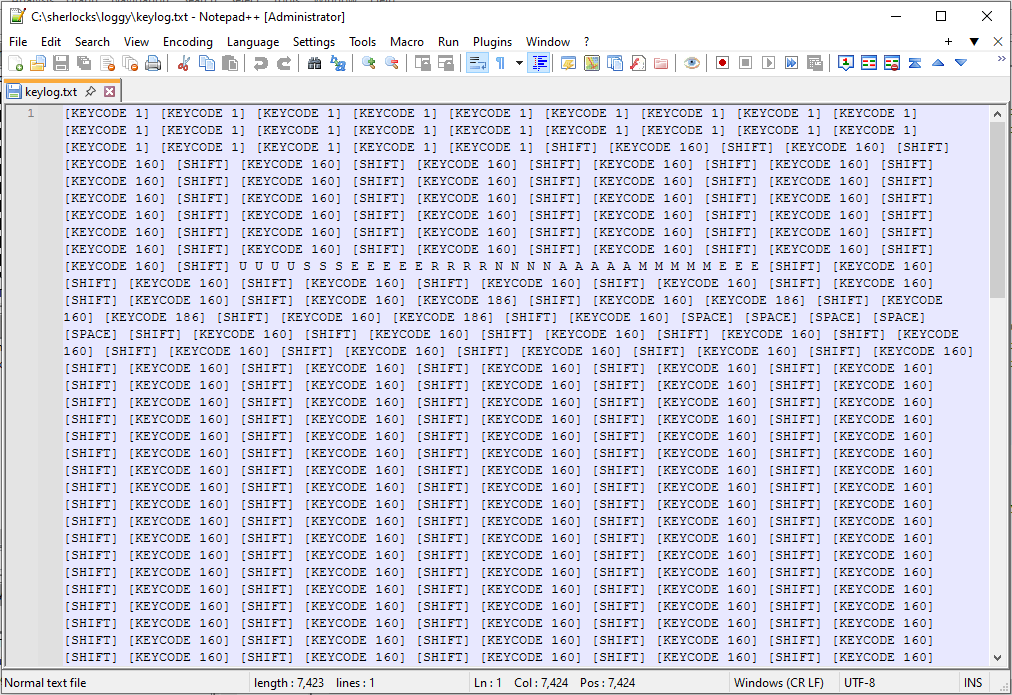
Task: Cut selection with the scissors icon
Action: [184, 63]
